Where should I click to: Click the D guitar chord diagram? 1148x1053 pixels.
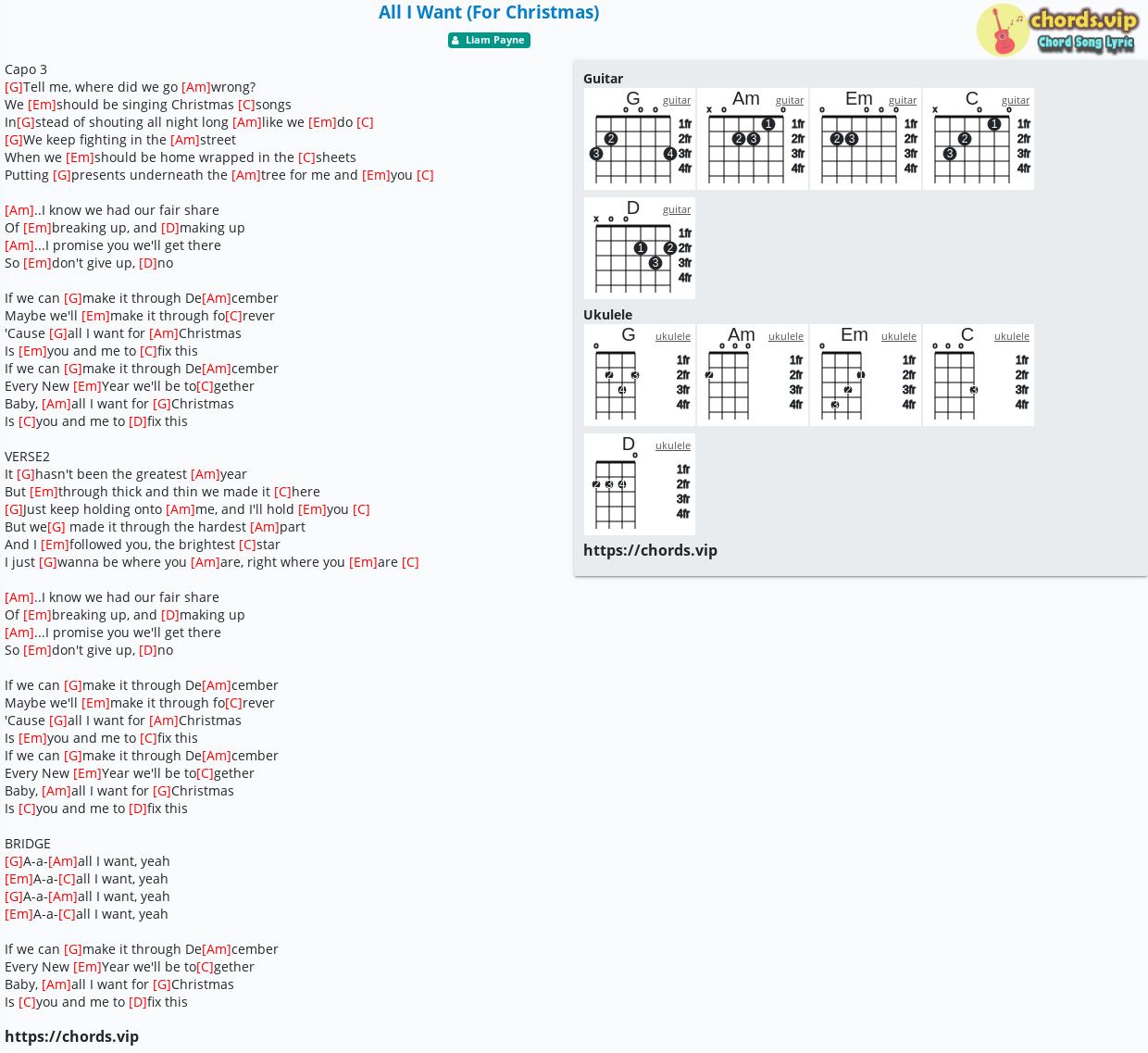(640, 249)
